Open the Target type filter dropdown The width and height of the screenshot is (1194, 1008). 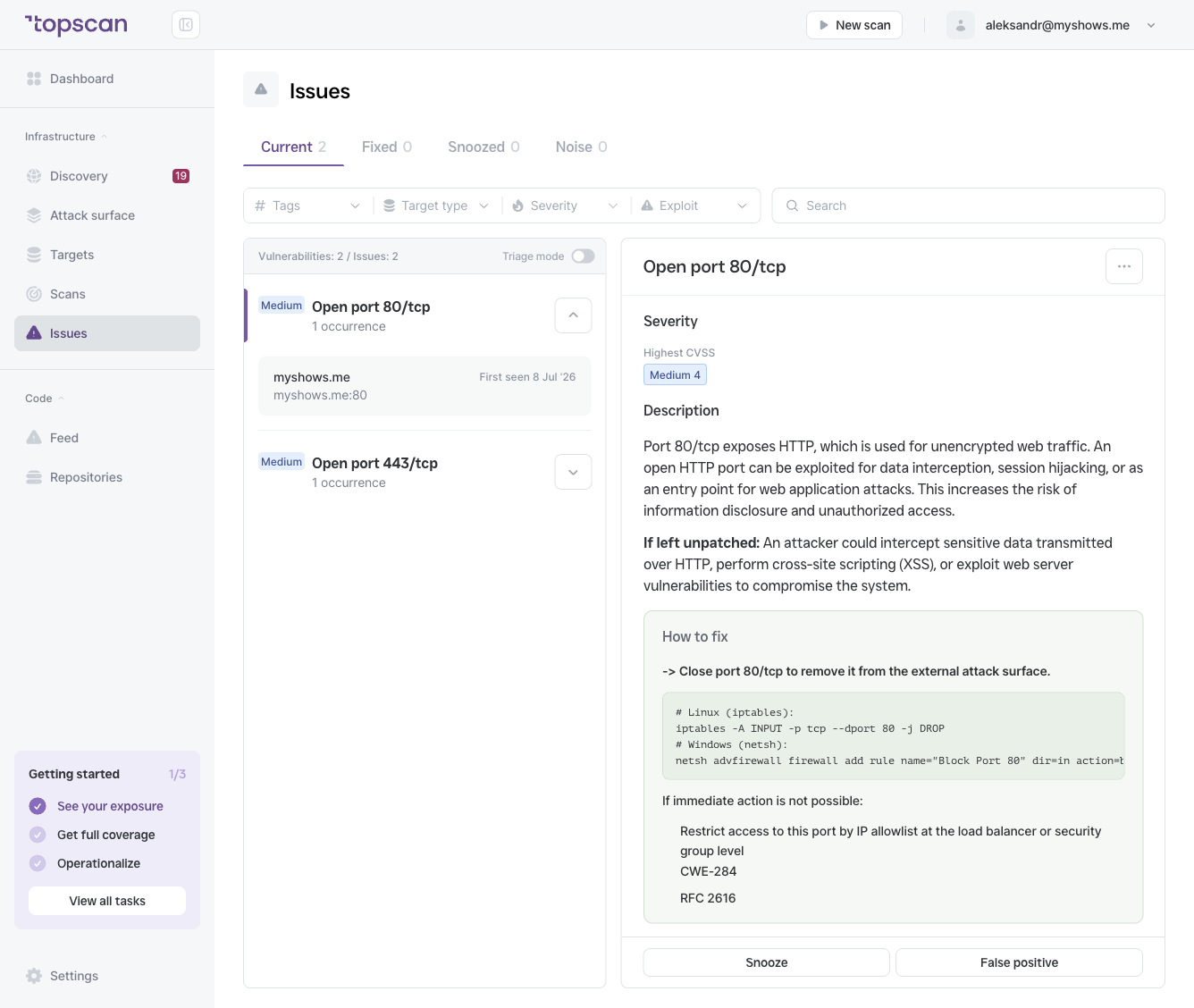437,206
